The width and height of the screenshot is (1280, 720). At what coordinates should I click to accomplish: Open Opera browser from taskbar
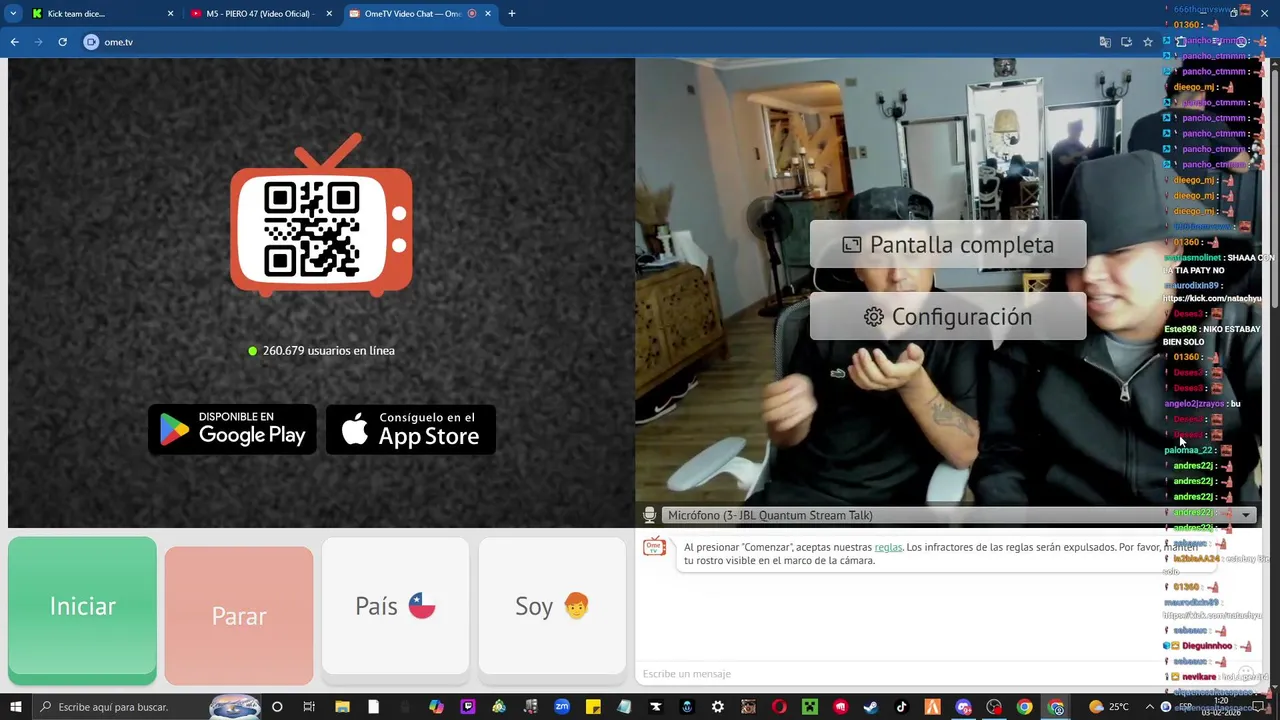tap(779, 707)
